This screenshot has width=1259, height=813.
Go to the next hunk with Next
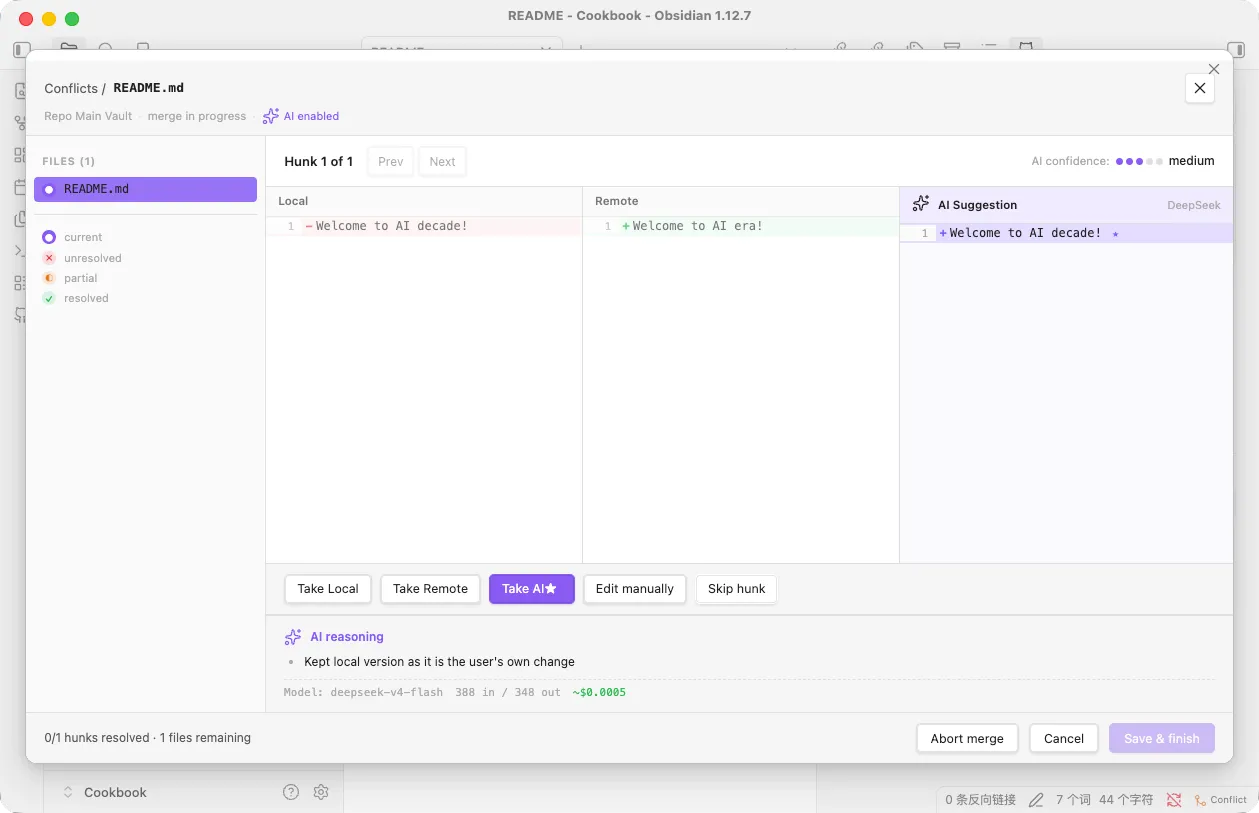(x=442, y=162)
